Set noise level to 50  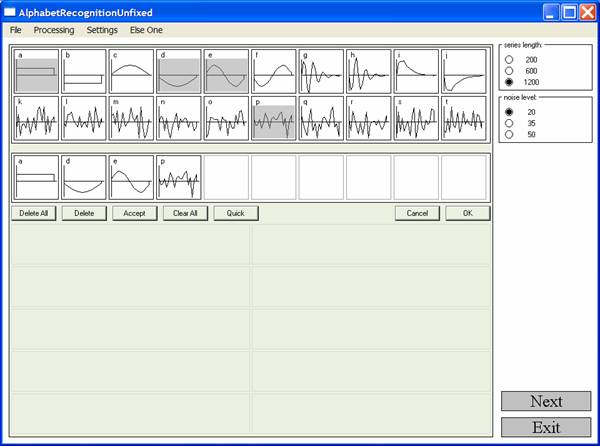coord(509,134)
